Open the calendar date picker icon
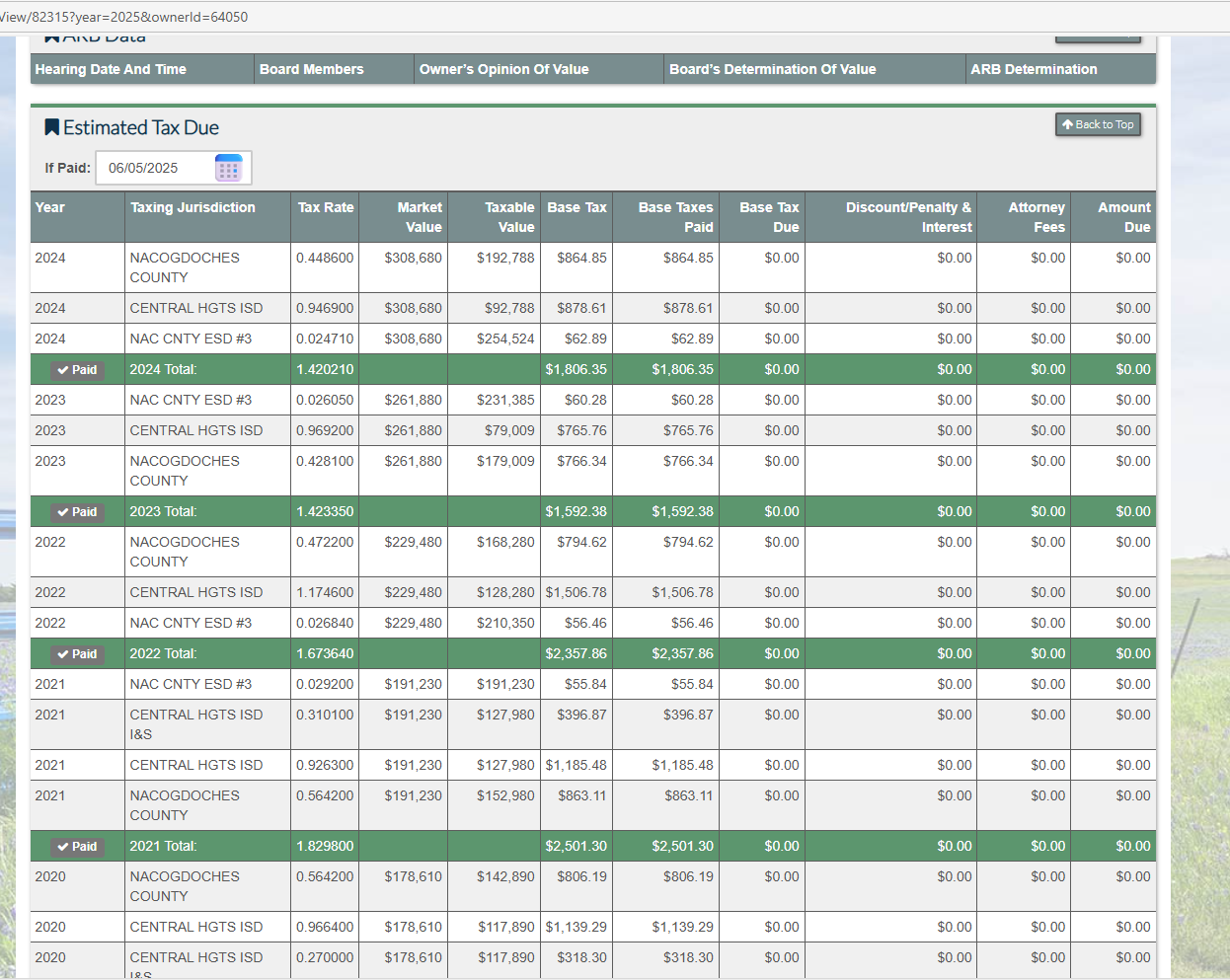This screenshot has height=980, width=1230. pyautogui.click(x=228, y=169)
